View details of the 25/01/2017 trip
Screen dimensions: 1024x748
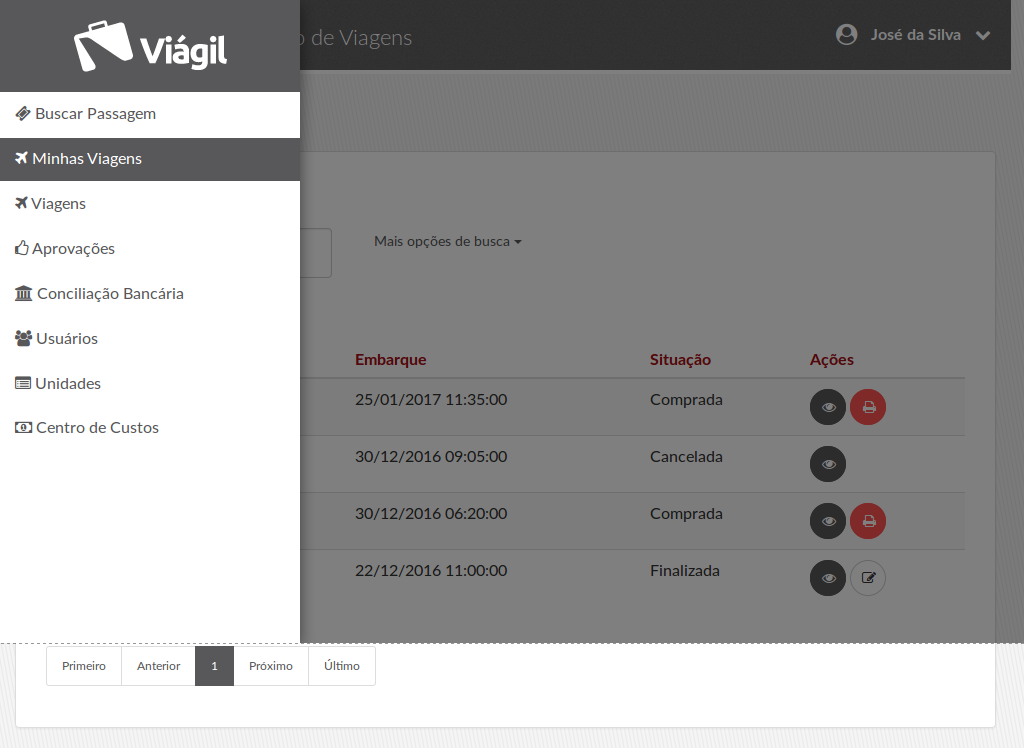(828, 407)
